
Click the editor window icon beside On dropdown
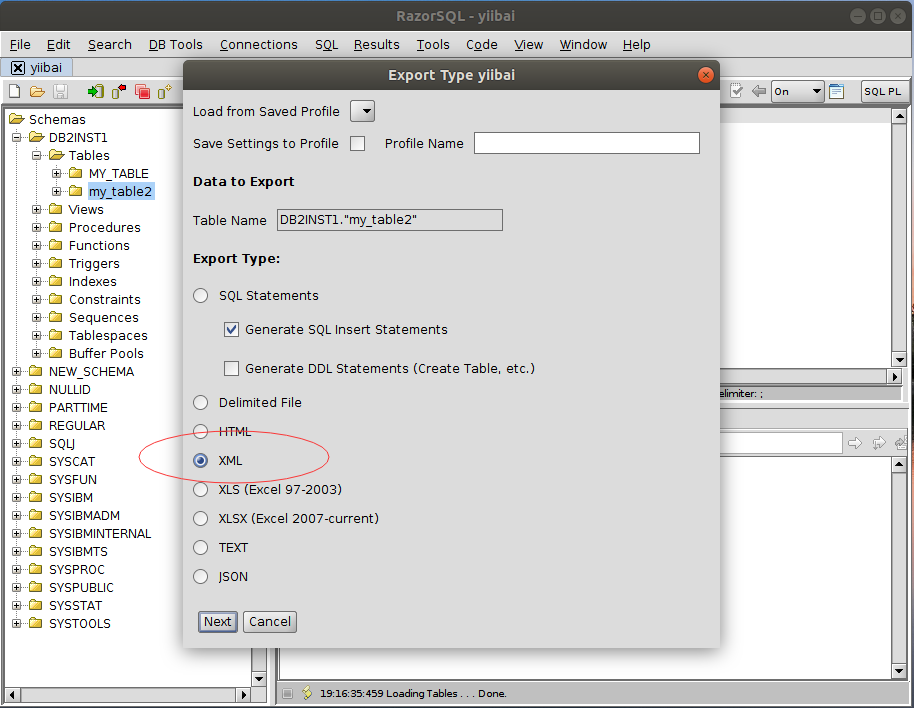tap(837, 92)
